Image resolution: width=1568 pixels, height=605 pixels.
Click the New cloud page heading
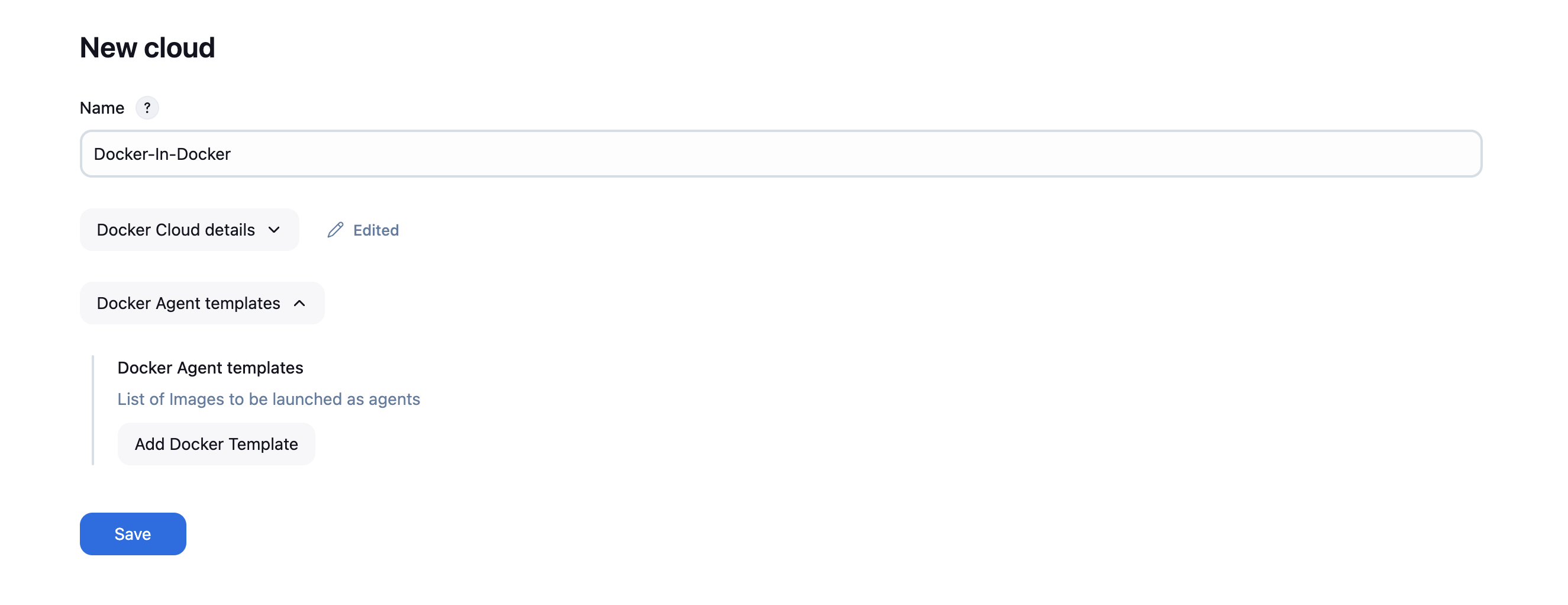point(147,47)
